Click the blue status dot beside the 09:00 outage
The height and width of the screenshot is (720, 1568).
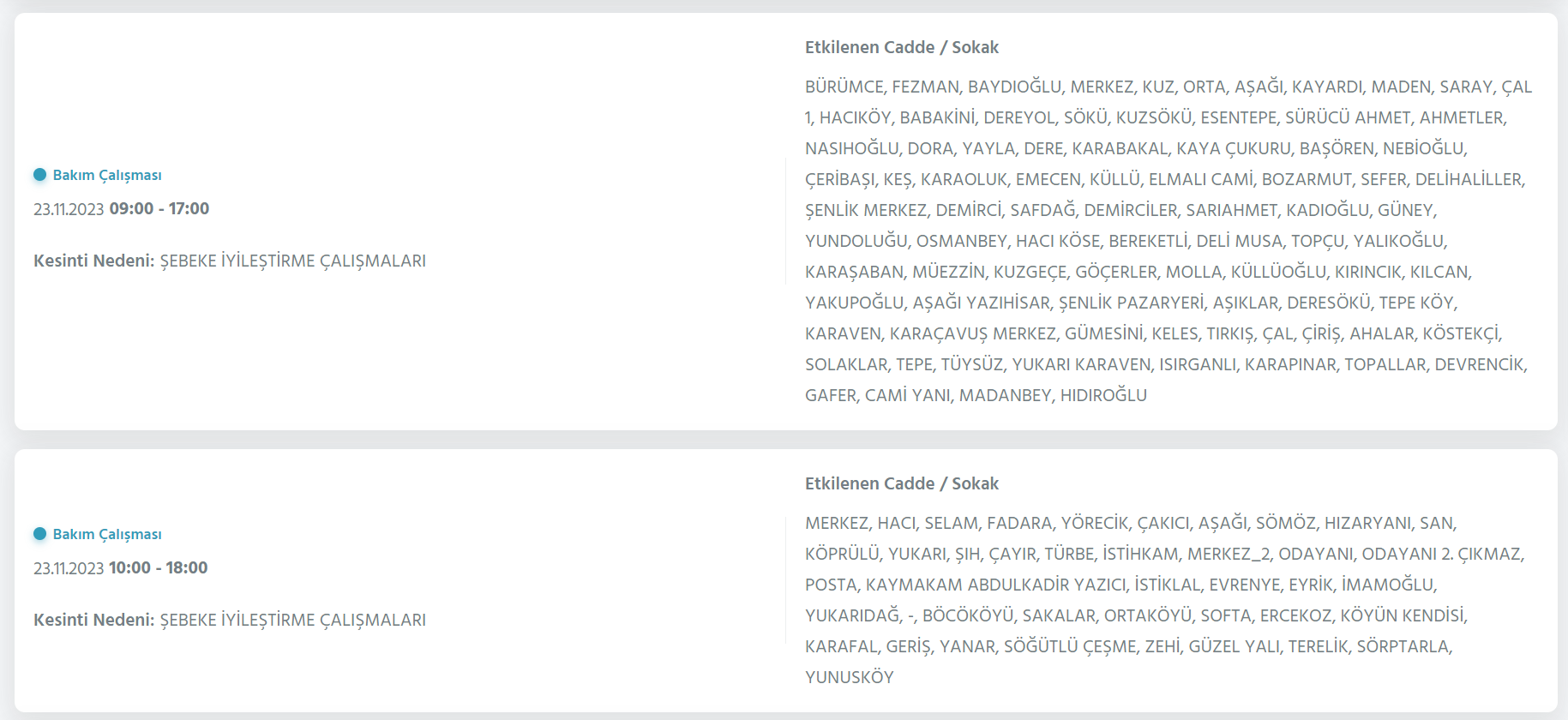[x=39, y=175]
